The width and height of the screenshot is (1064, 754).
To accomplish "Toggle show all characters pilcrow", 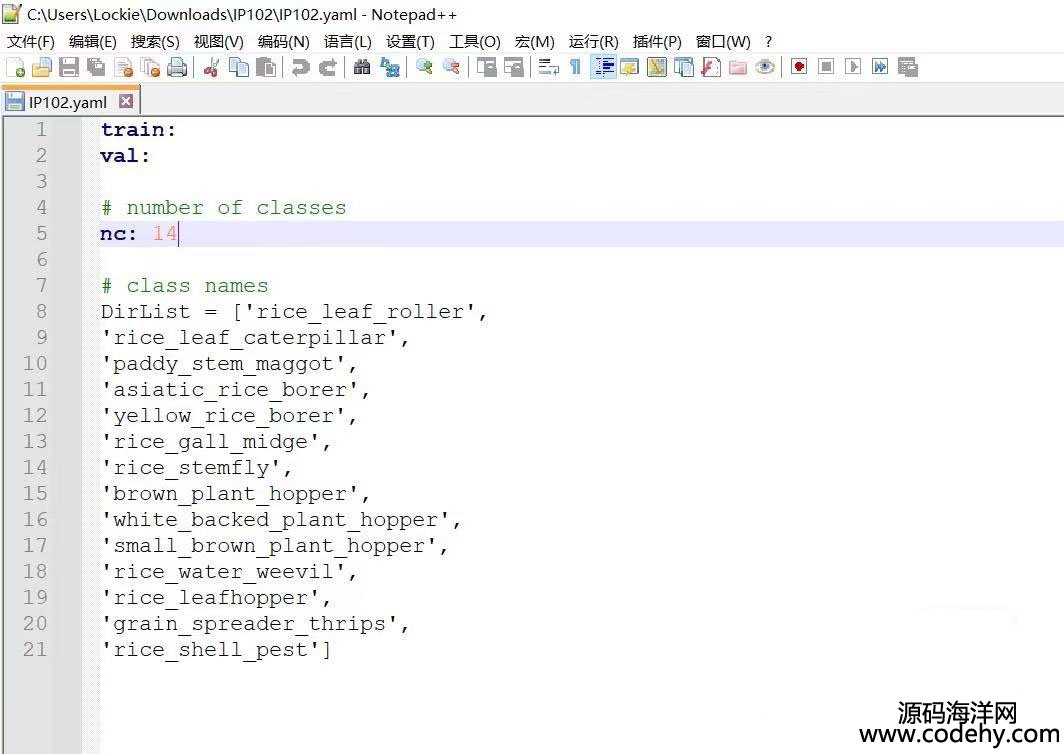I will coord(575,67).
